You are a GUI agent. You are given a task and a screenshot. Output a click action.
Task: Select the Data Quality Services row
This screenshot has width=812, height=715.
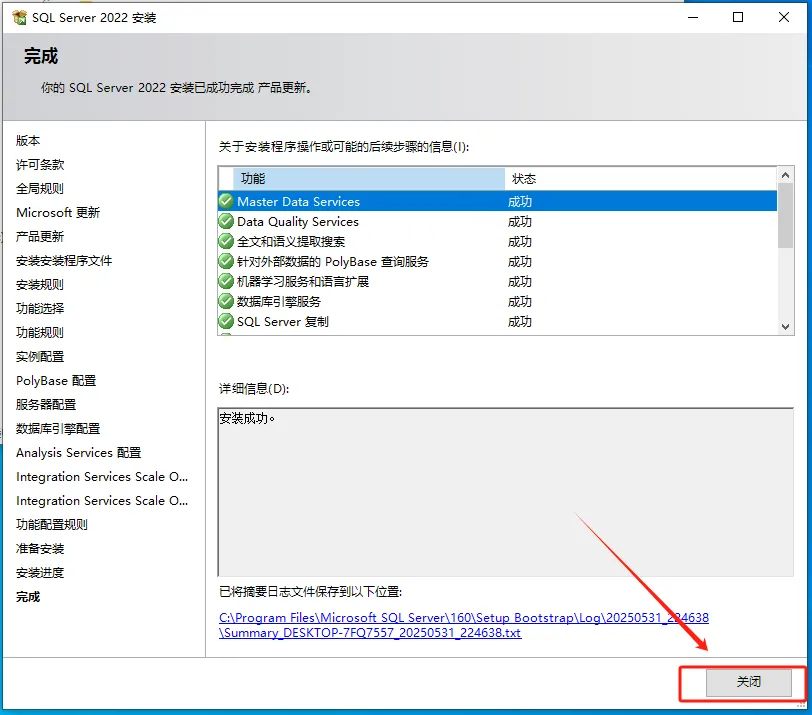[x=497, y=221]
